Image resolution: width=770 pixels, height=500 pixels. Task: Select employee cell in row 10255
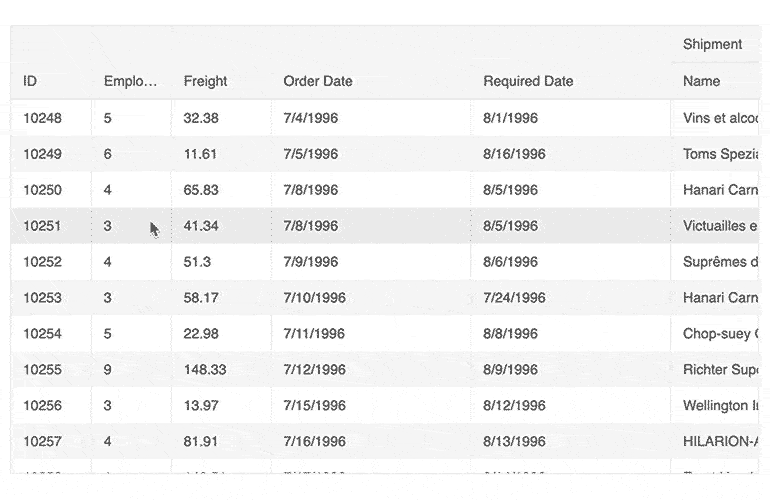[108, 370]
